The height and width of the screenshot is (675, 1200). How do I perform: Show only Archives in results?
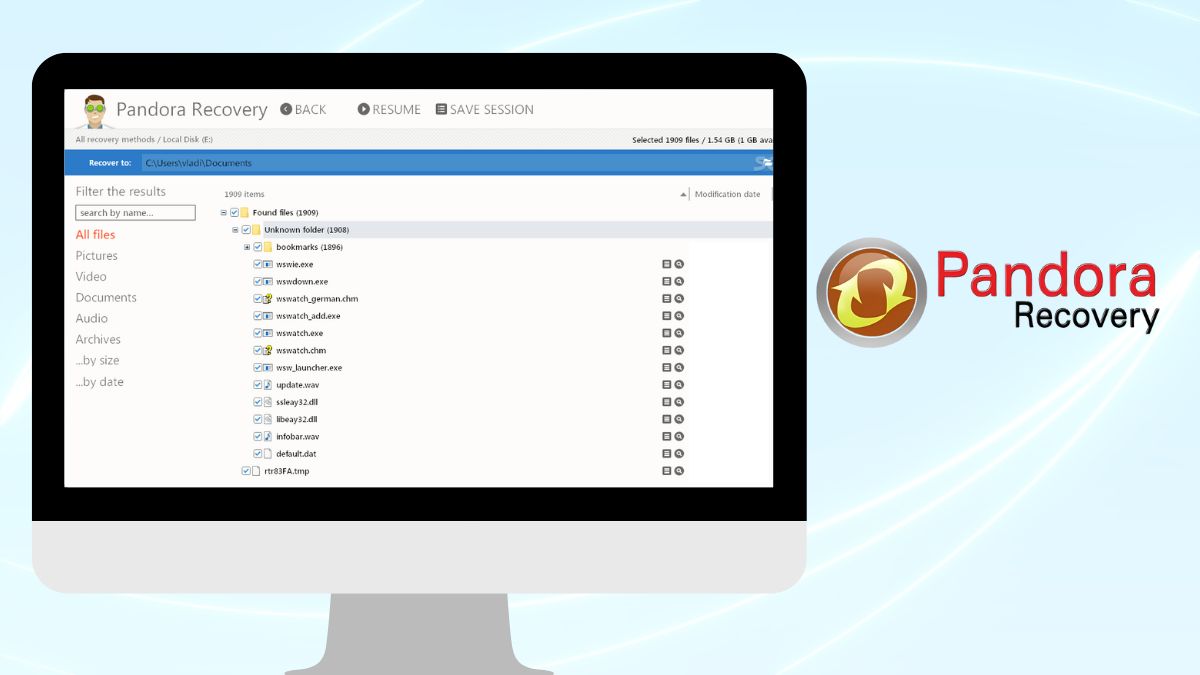click(98, 340)
